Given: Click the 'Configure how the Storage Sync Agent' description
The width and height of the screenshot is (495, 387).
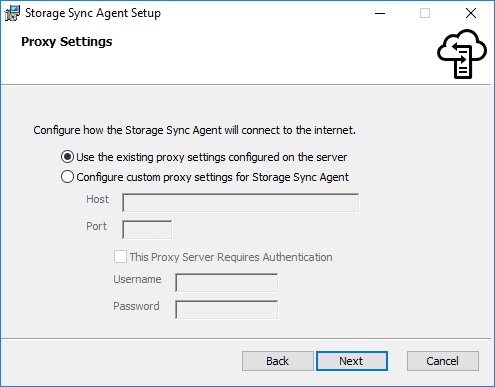Looking at the screenshot, I should pos(195,130).
